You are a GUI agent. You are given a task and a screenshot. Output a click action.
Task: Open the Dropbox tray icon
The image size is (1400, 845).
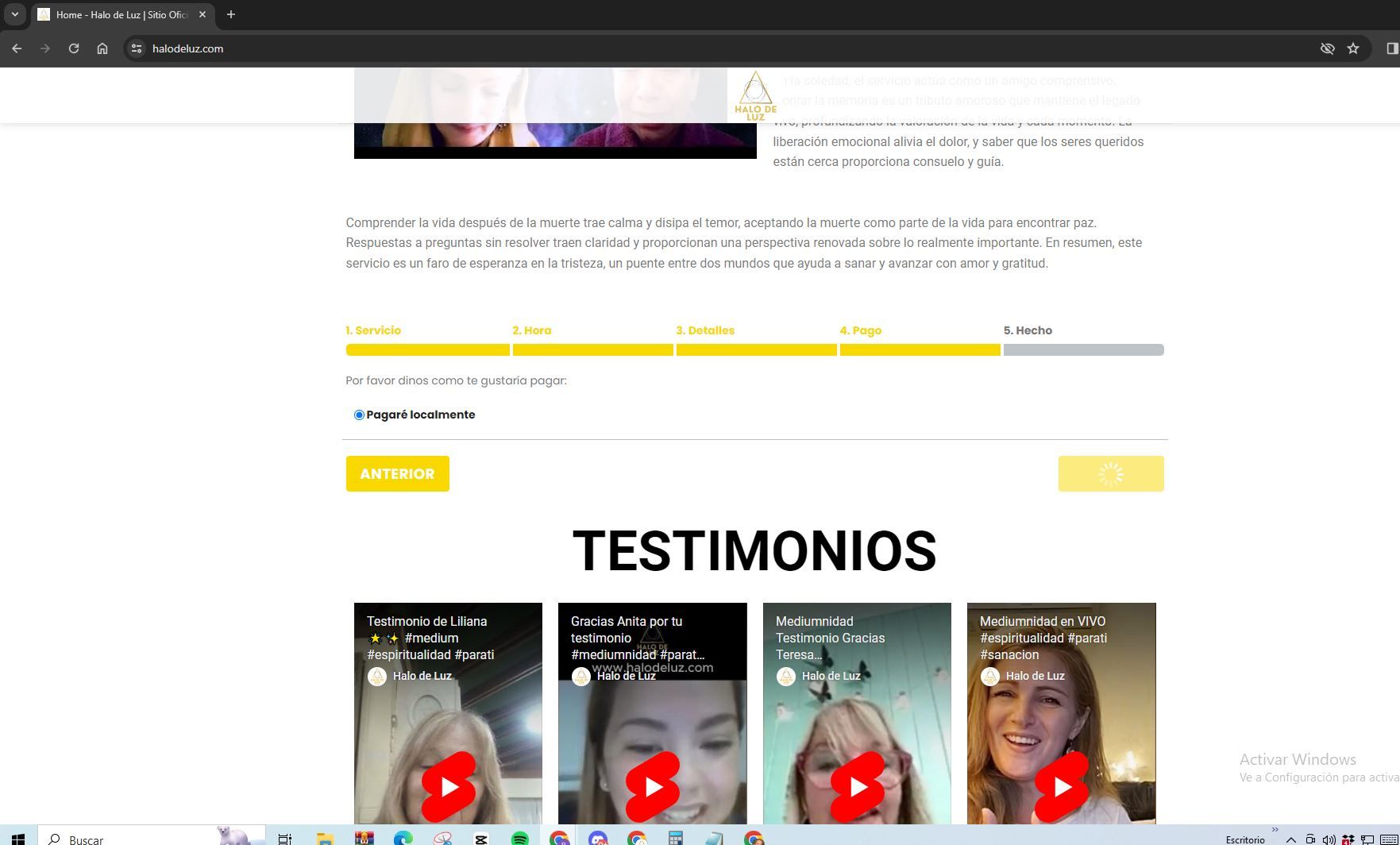click(x=1348, y=839)
